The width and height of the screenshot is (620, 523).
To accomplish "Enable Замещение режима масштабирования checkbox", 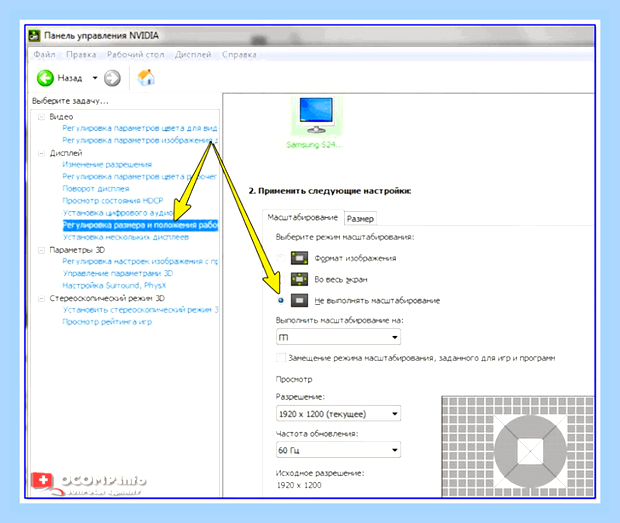I will pyautogui.click(x=281, y=358).
